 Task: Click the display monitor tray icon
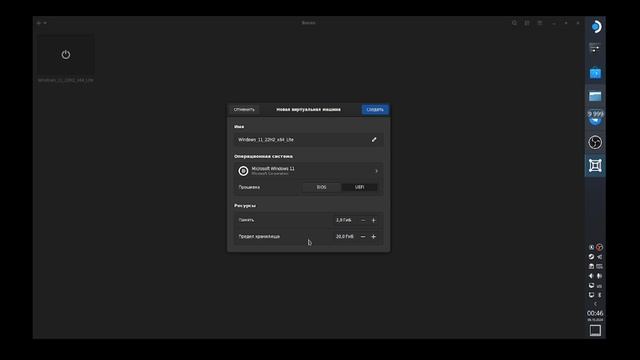(591, 295)
